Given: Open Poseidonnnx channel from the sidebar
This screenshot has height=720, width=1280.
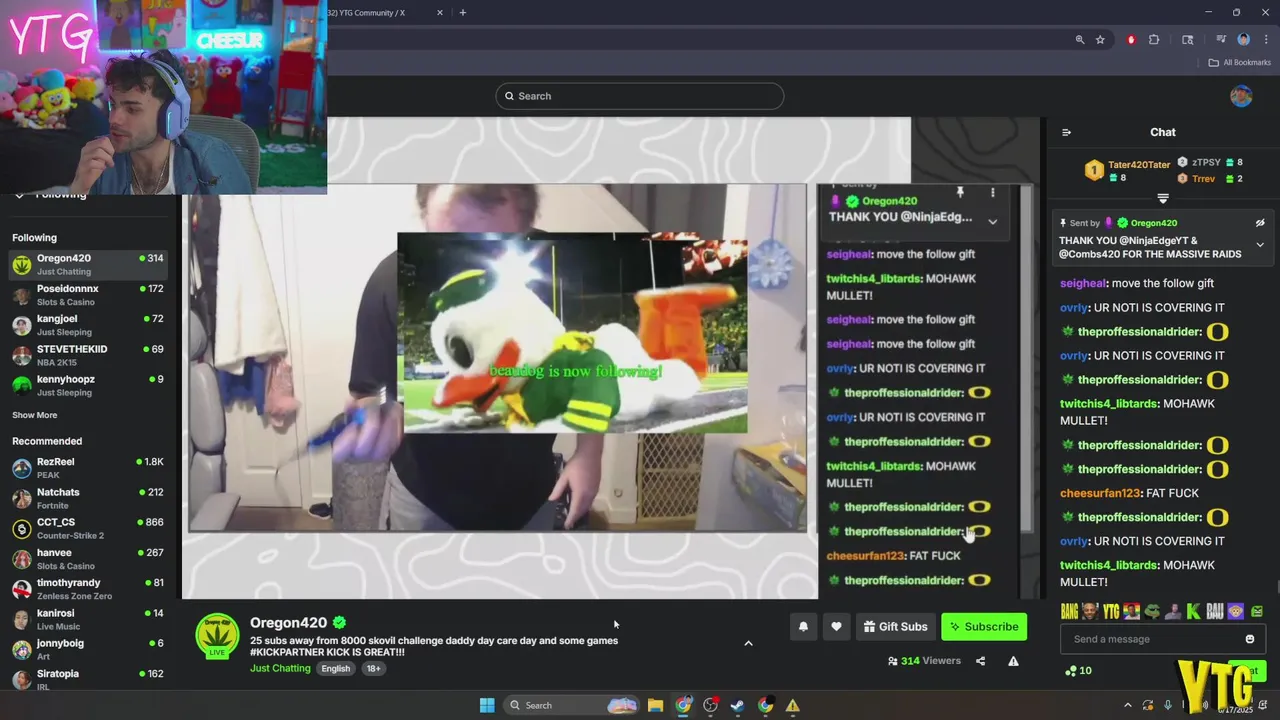Looking at the screenshot, I should coord(88,295).
